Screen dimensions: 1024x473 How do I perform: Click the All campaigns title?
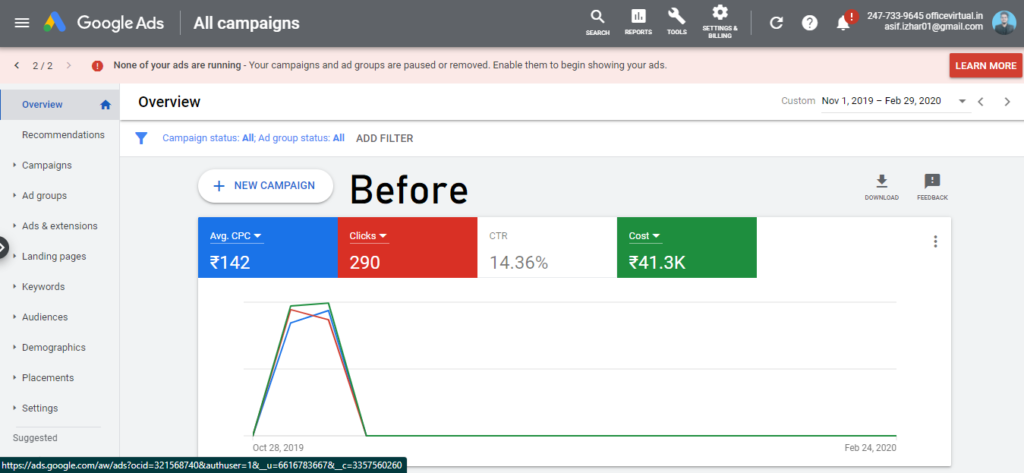coord(246,24)
